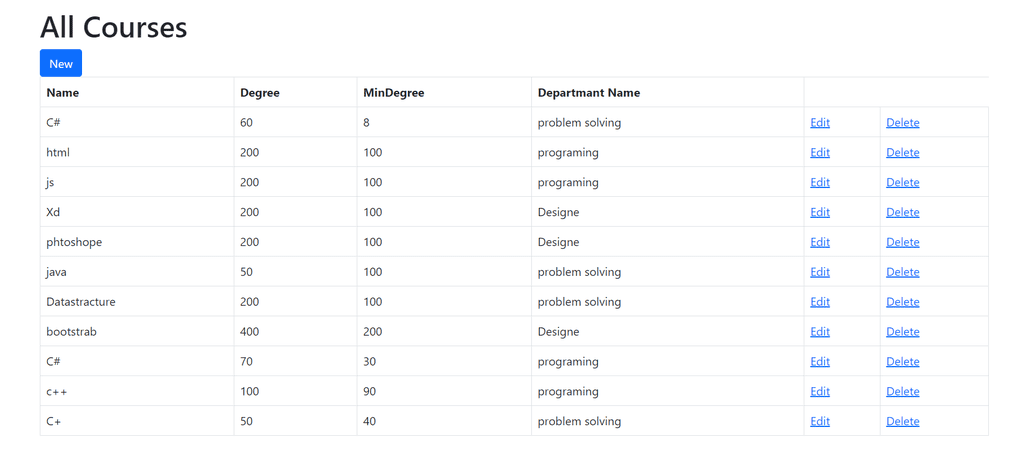Delete the java course
The image size is (1024, 451).
(903, 272)
